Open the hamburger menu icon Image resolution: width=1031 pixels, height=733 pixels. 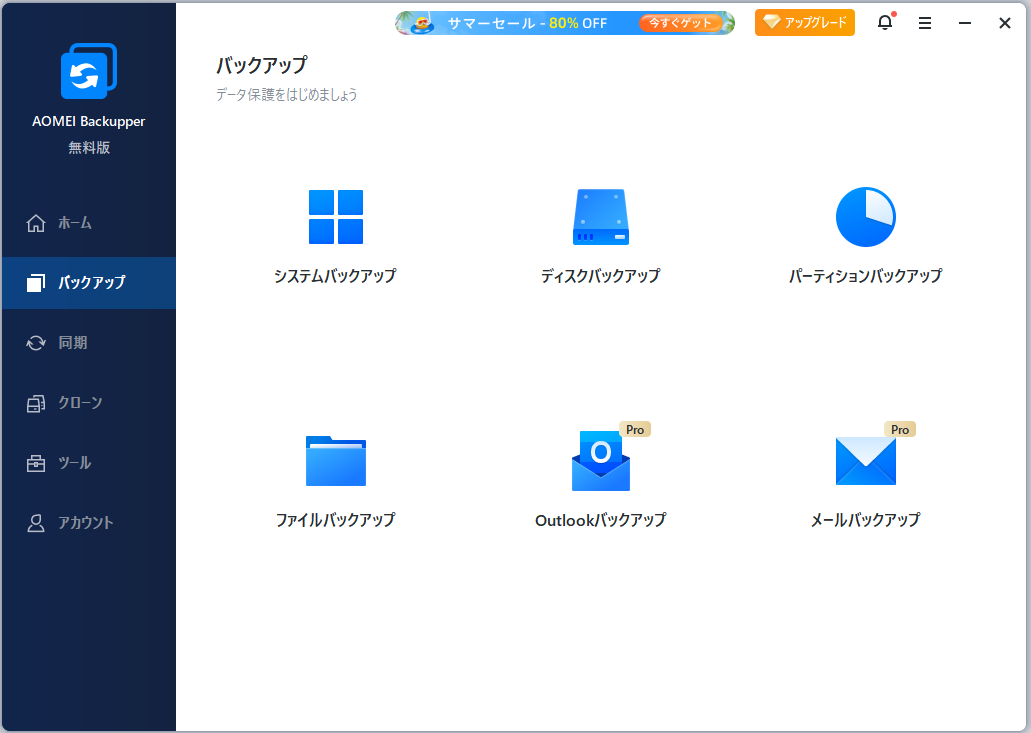(x=924, y=23)
